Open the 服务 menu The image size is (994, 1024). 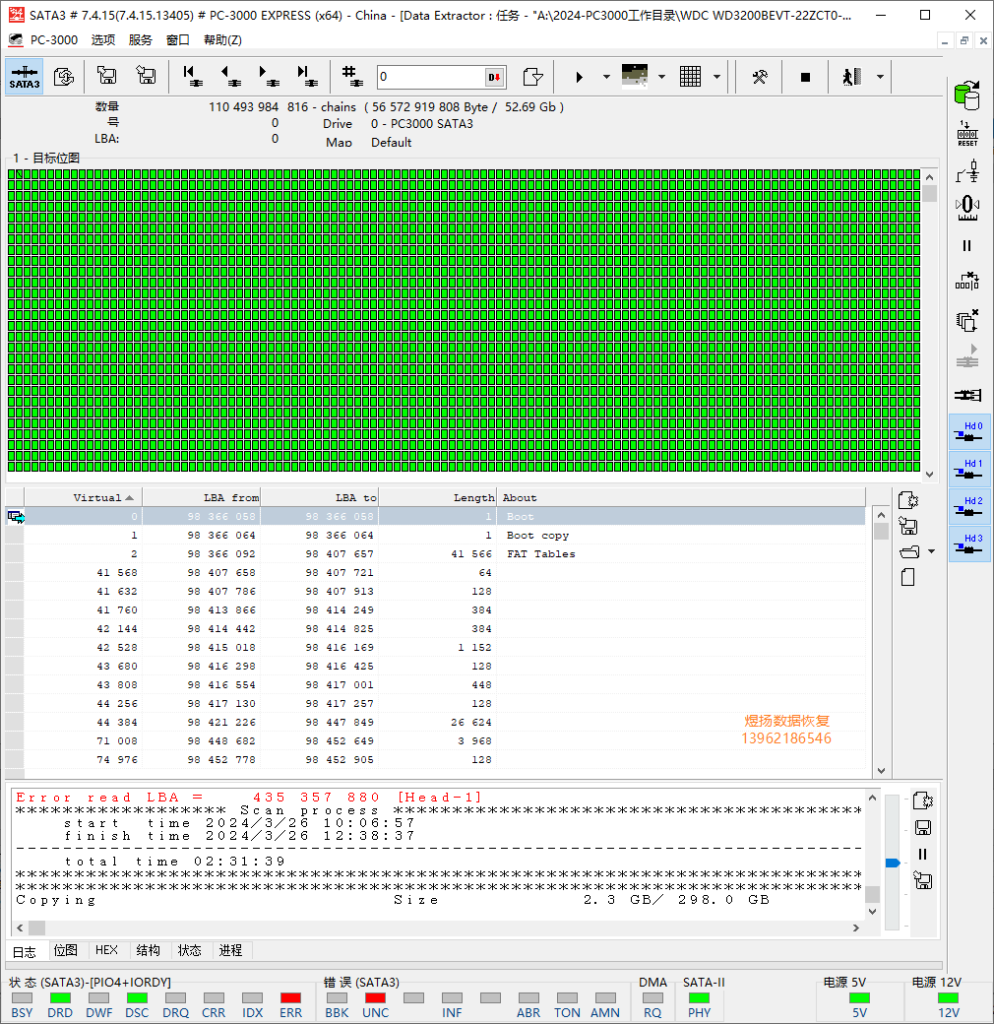point(141,40)
